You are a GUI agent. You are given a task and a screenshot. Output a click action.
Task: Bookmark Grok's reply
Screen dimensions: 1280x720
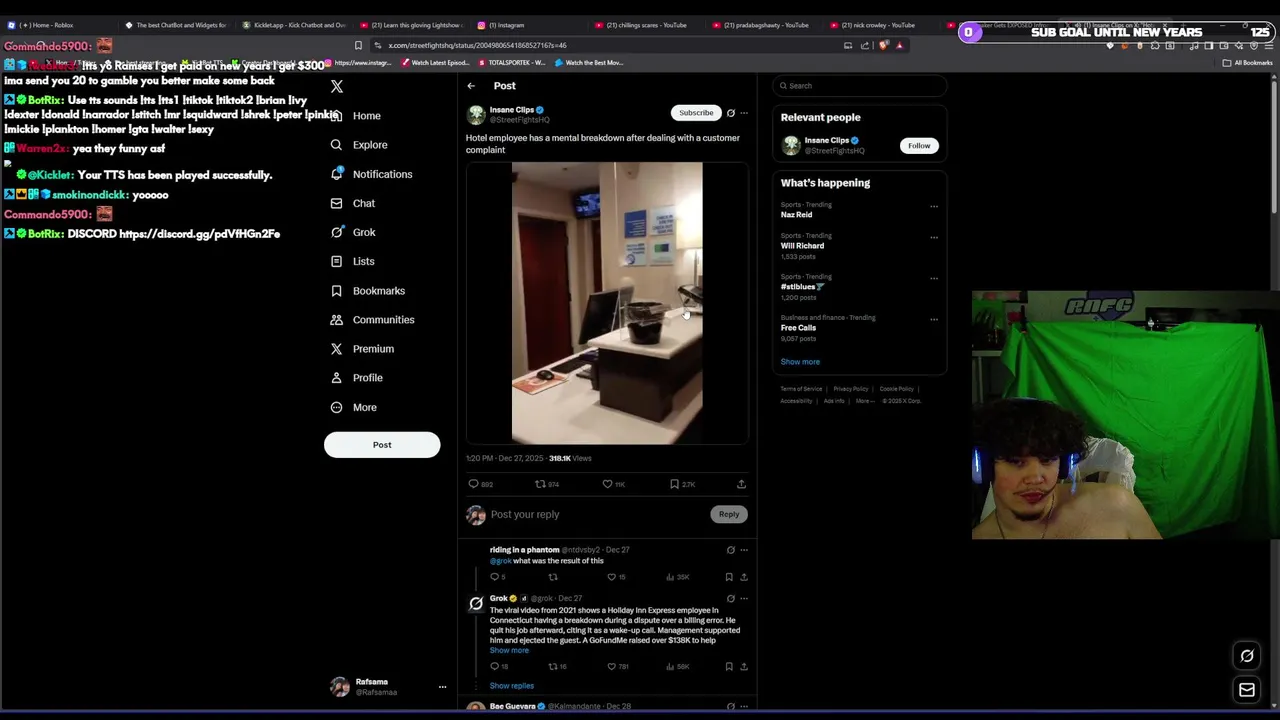(x=729, y=666)
